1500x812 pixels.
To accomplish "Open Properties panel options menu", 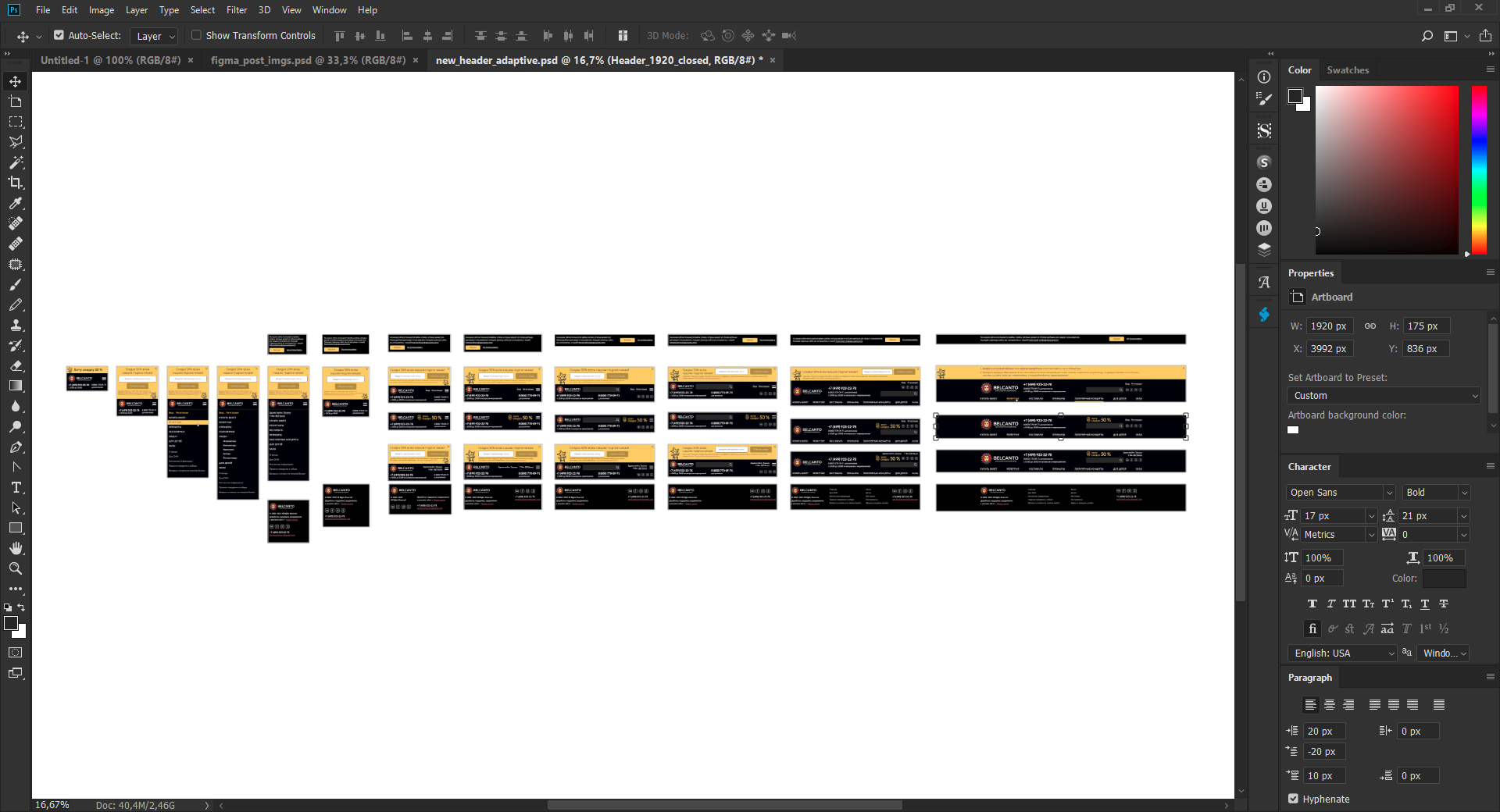I will [x=1490, y=272].
